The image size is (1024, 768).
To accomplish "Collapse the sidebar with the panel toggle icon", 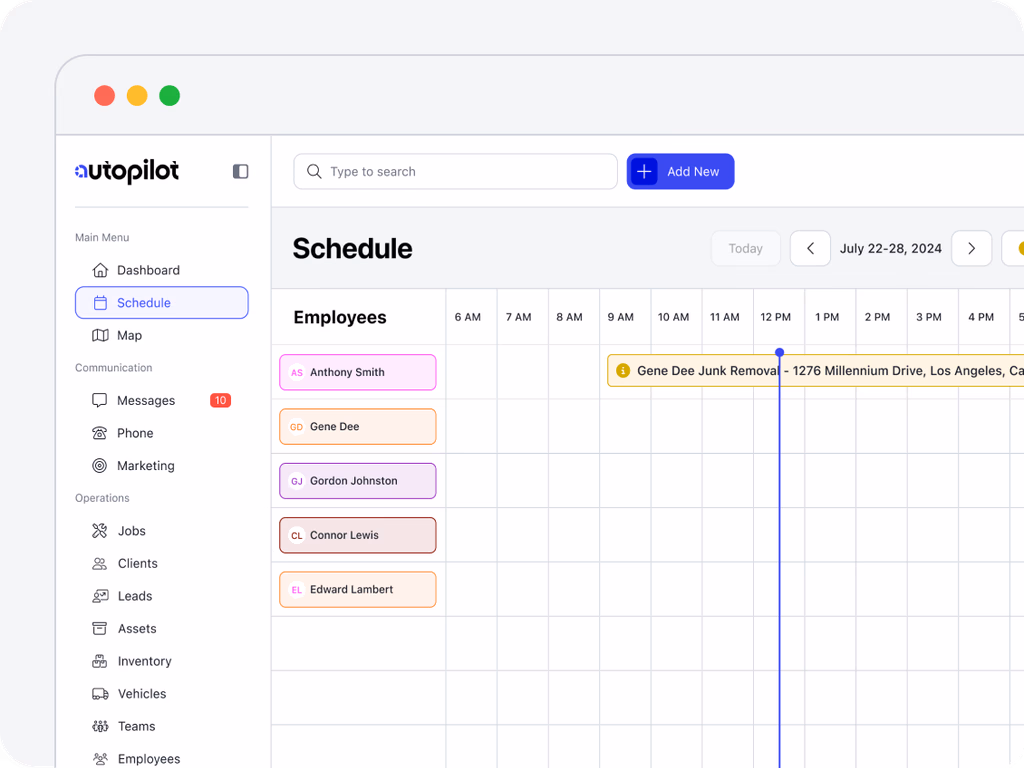I will pos(240,172).
